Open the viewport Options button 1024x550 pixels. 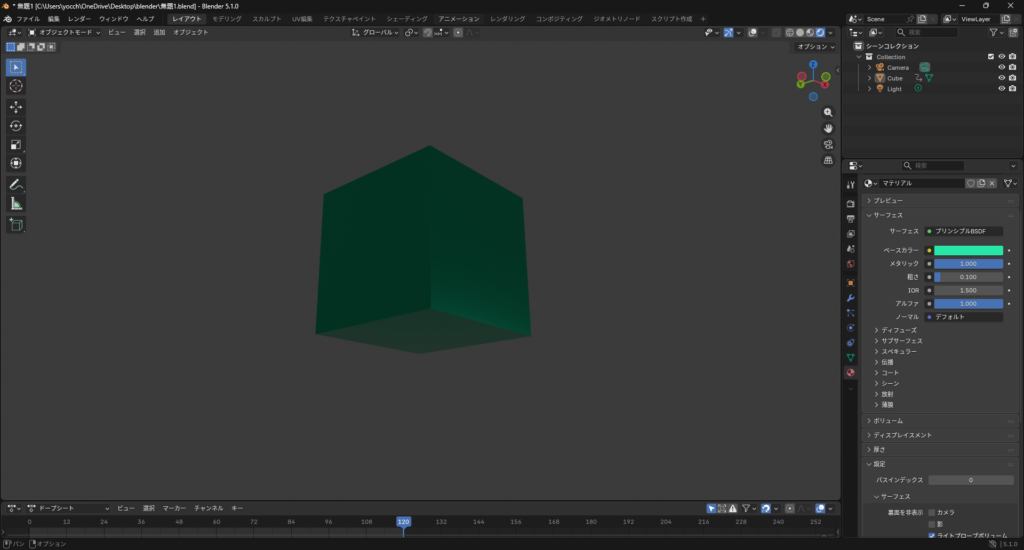coord(814,47)
